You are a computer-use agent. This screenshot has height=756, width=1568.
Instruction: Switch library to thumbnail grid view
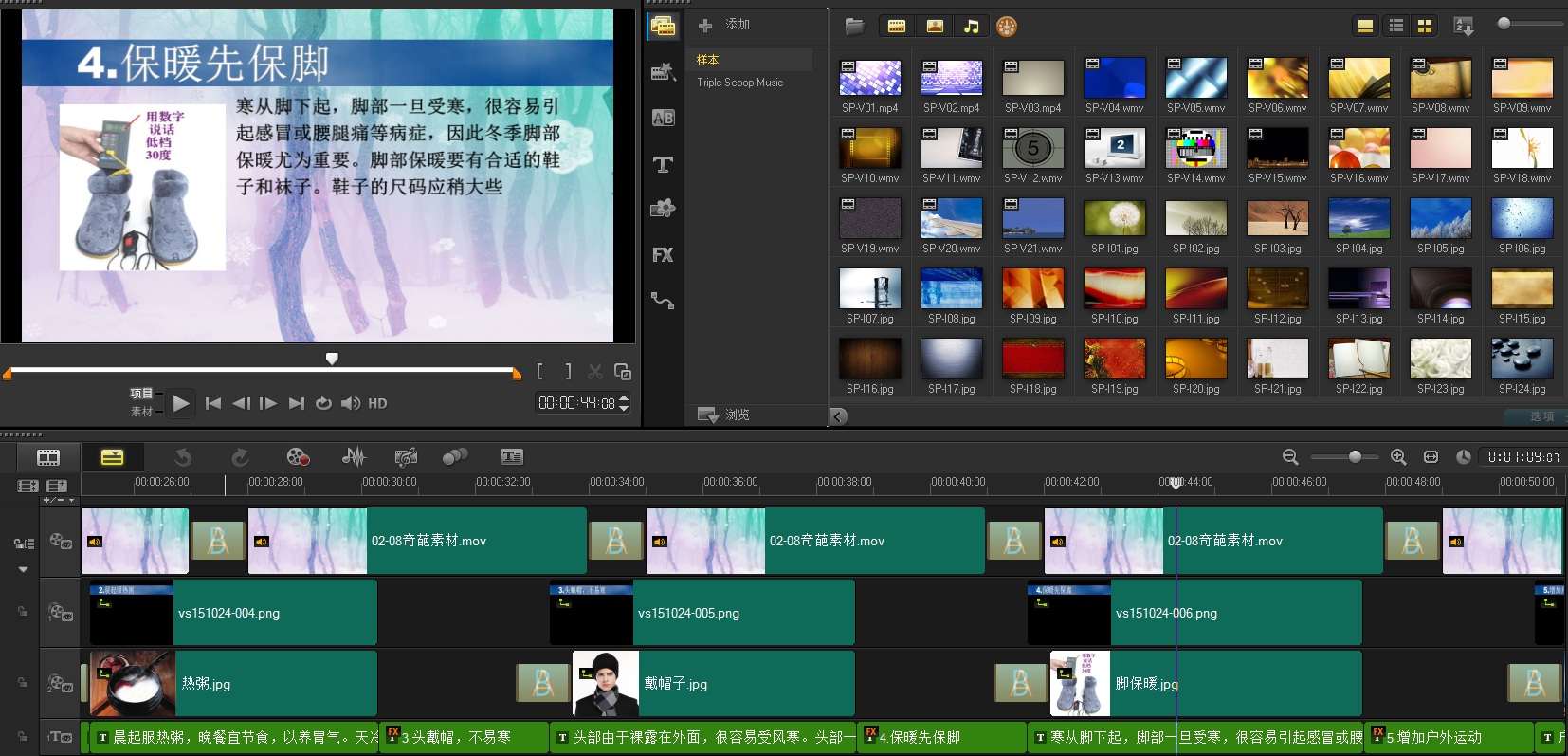tap(1424, 27)
